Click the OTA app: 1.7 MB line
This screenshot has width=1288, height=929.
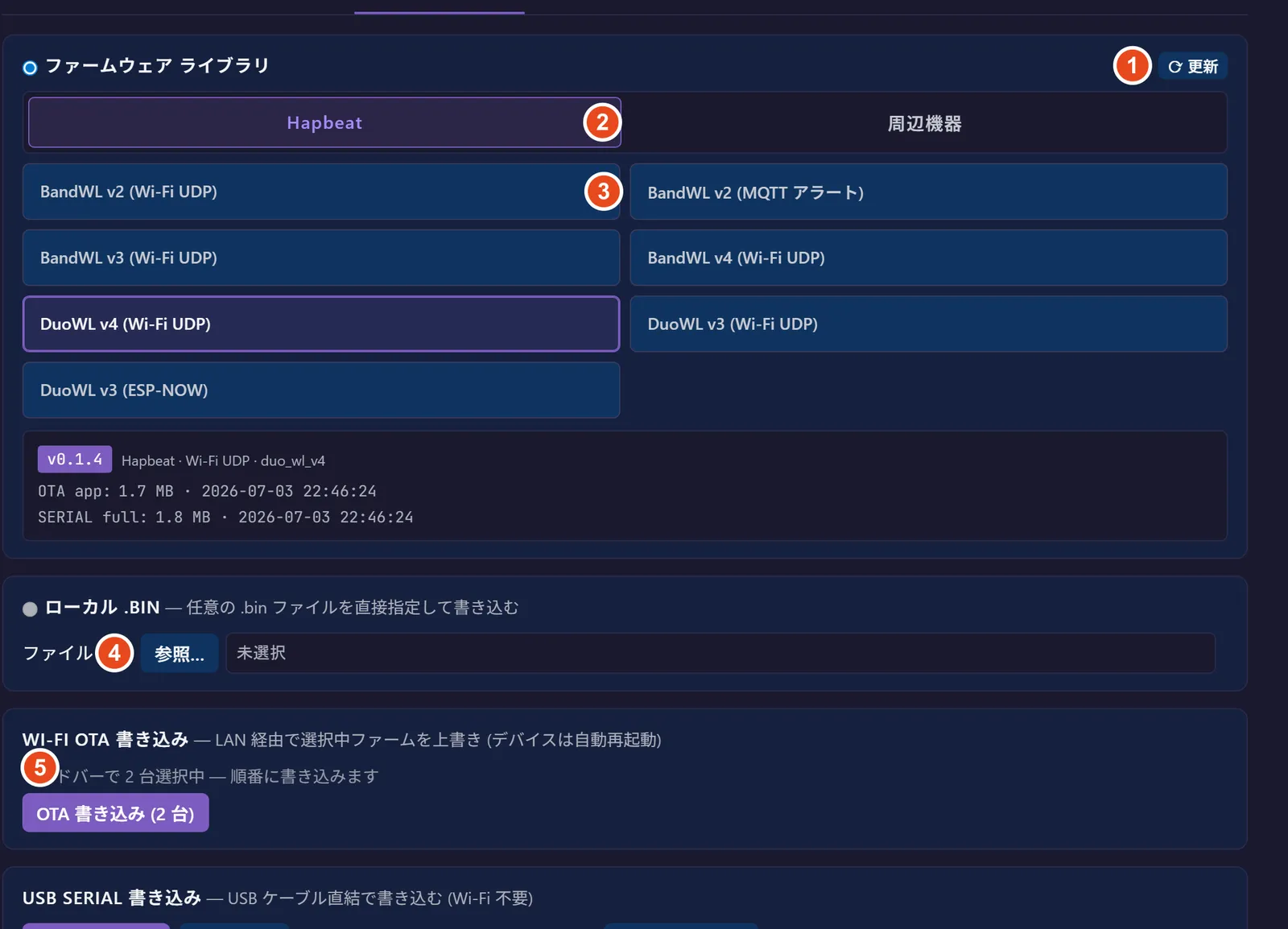pyautogui.click(x=207, y=491)
